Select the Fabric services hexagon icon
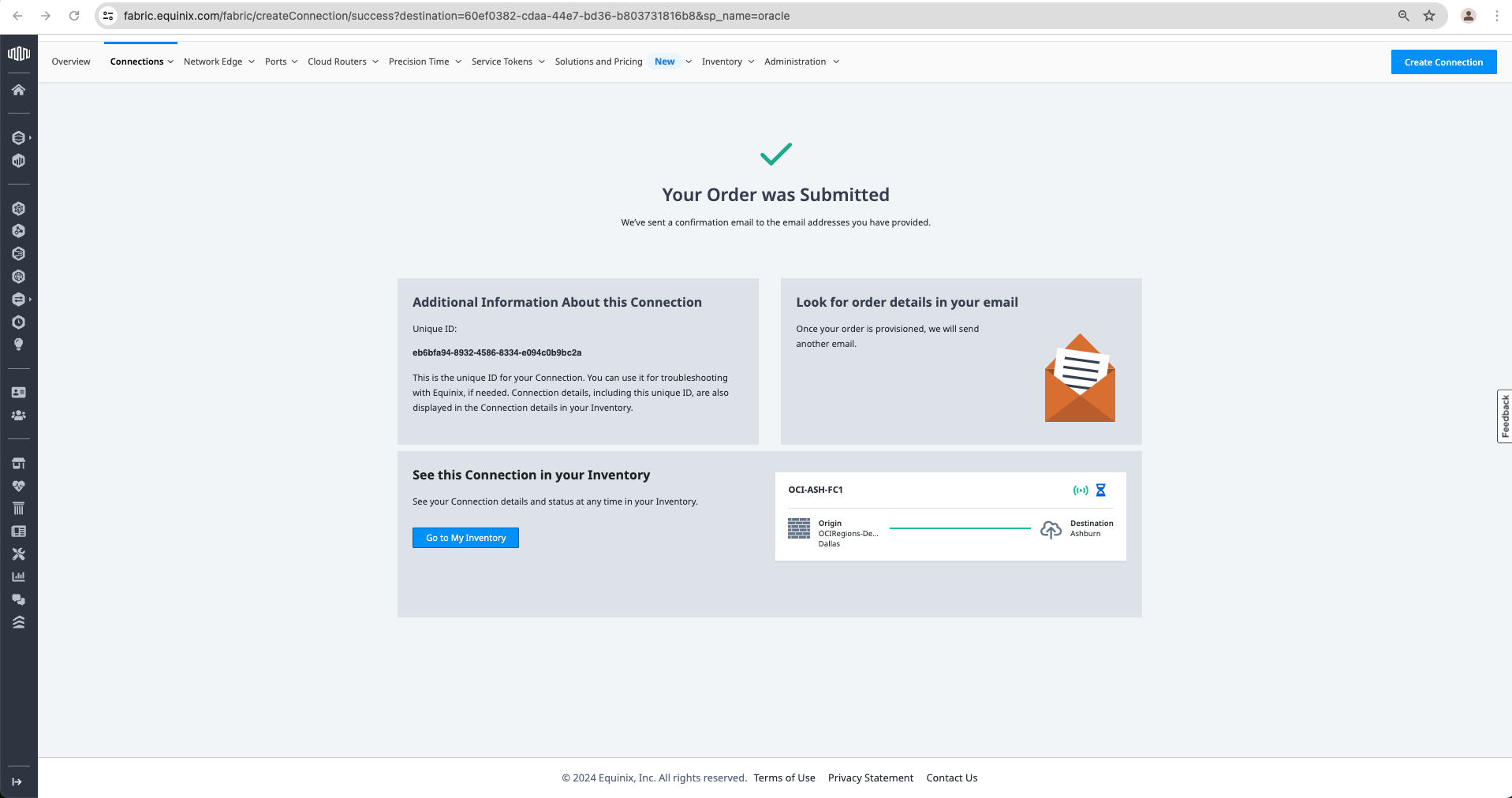Image resolution: width=1512 pixels, height=798 pixels. [19, 137]
